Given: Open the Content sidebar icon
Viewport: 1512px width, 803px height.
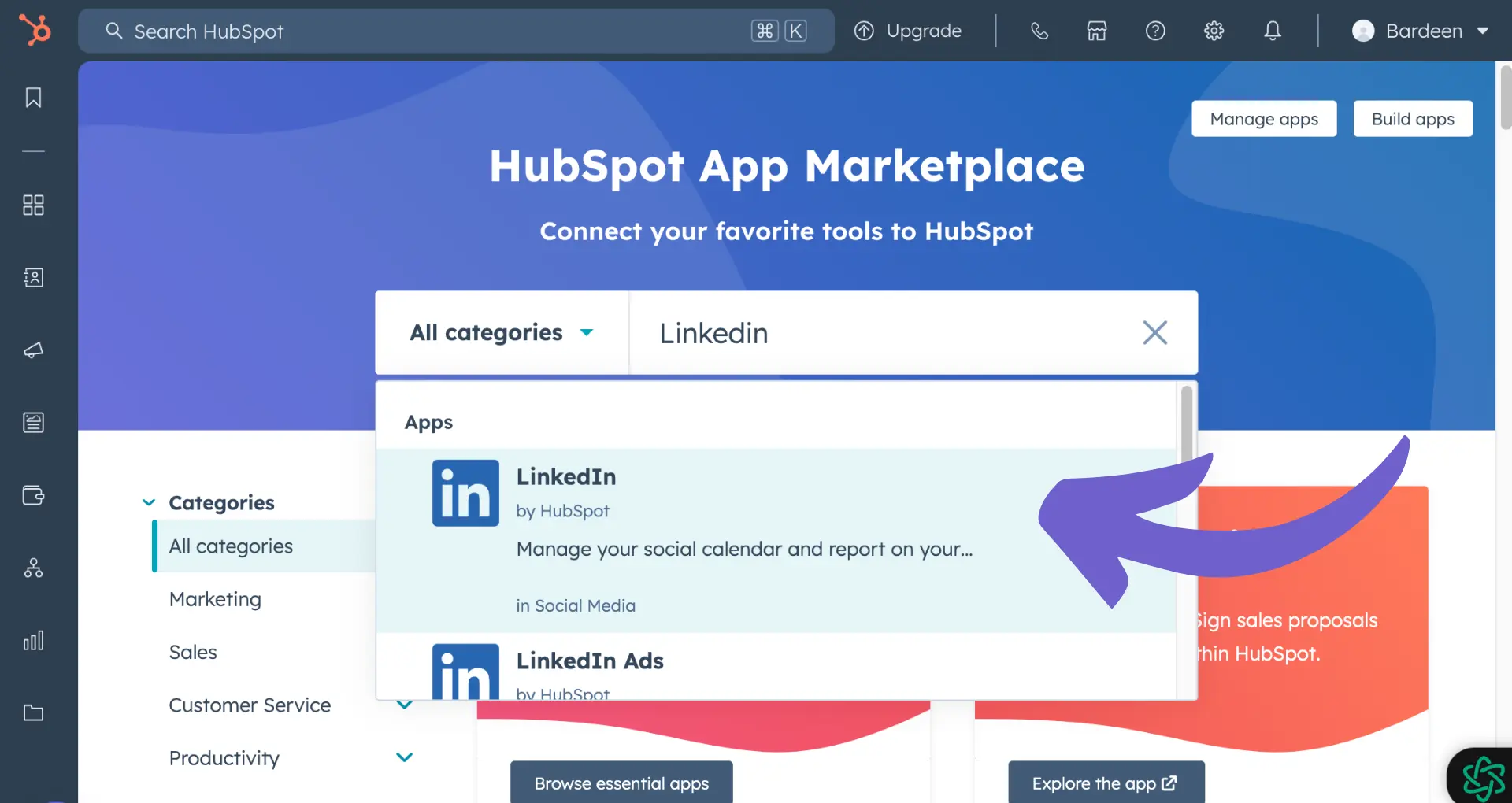Looking at the screenshot, I should pos(33,423).
